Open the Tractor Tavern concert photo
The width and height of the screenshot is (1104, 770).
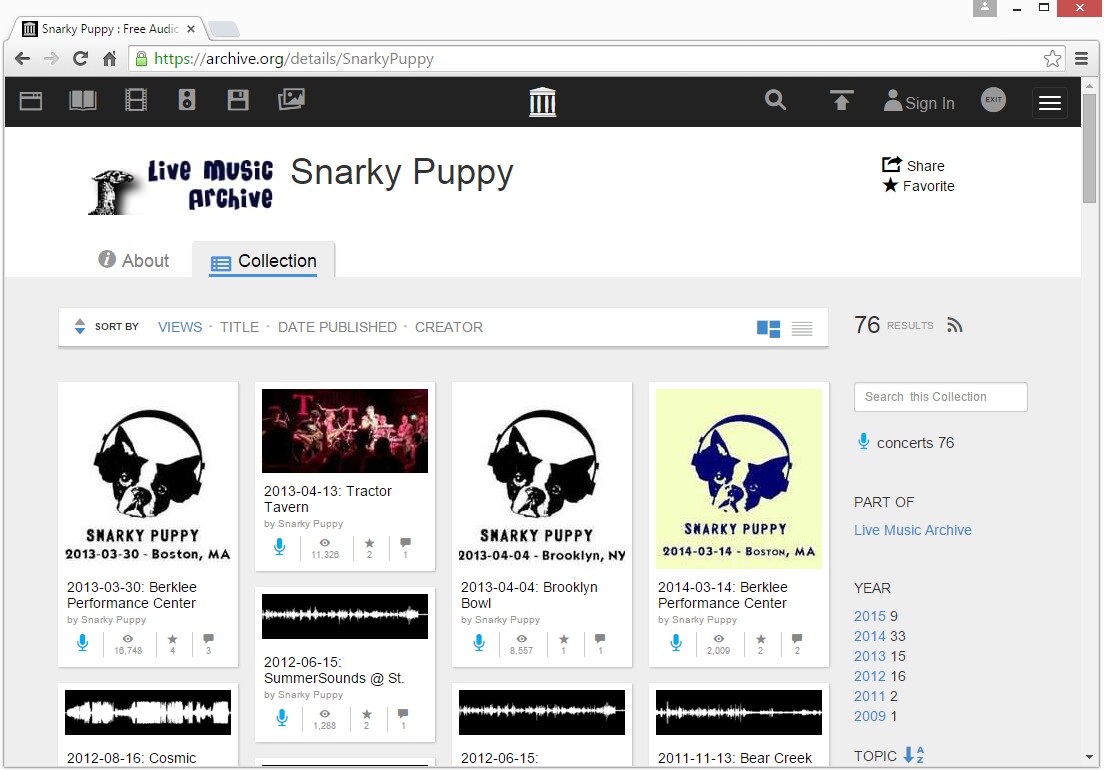pos(345,431)
